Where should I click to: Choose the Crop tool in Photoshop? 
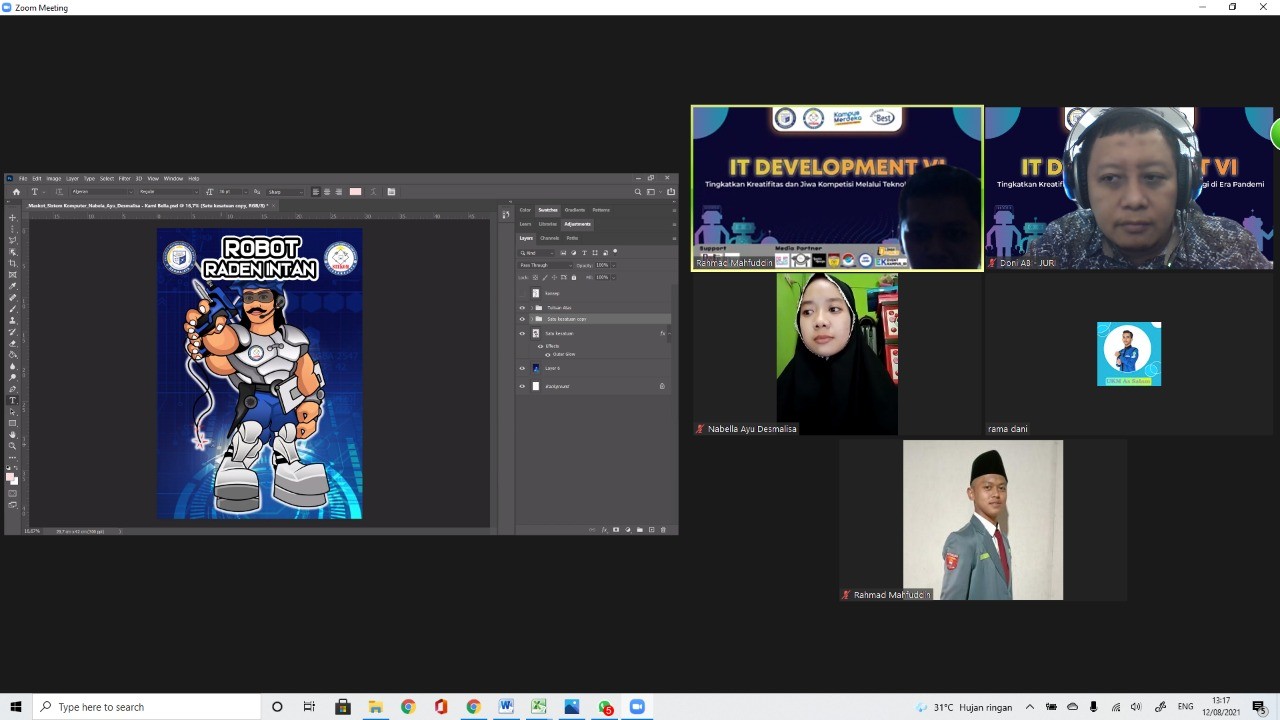click(x=13, y=264)
